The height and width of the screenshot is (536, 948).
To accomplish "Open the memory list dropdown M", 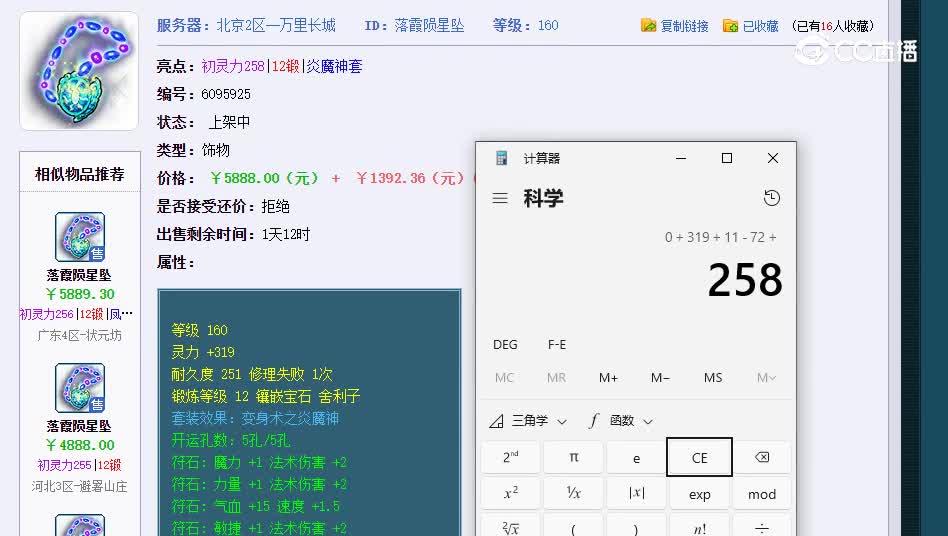I will (766, 378).
